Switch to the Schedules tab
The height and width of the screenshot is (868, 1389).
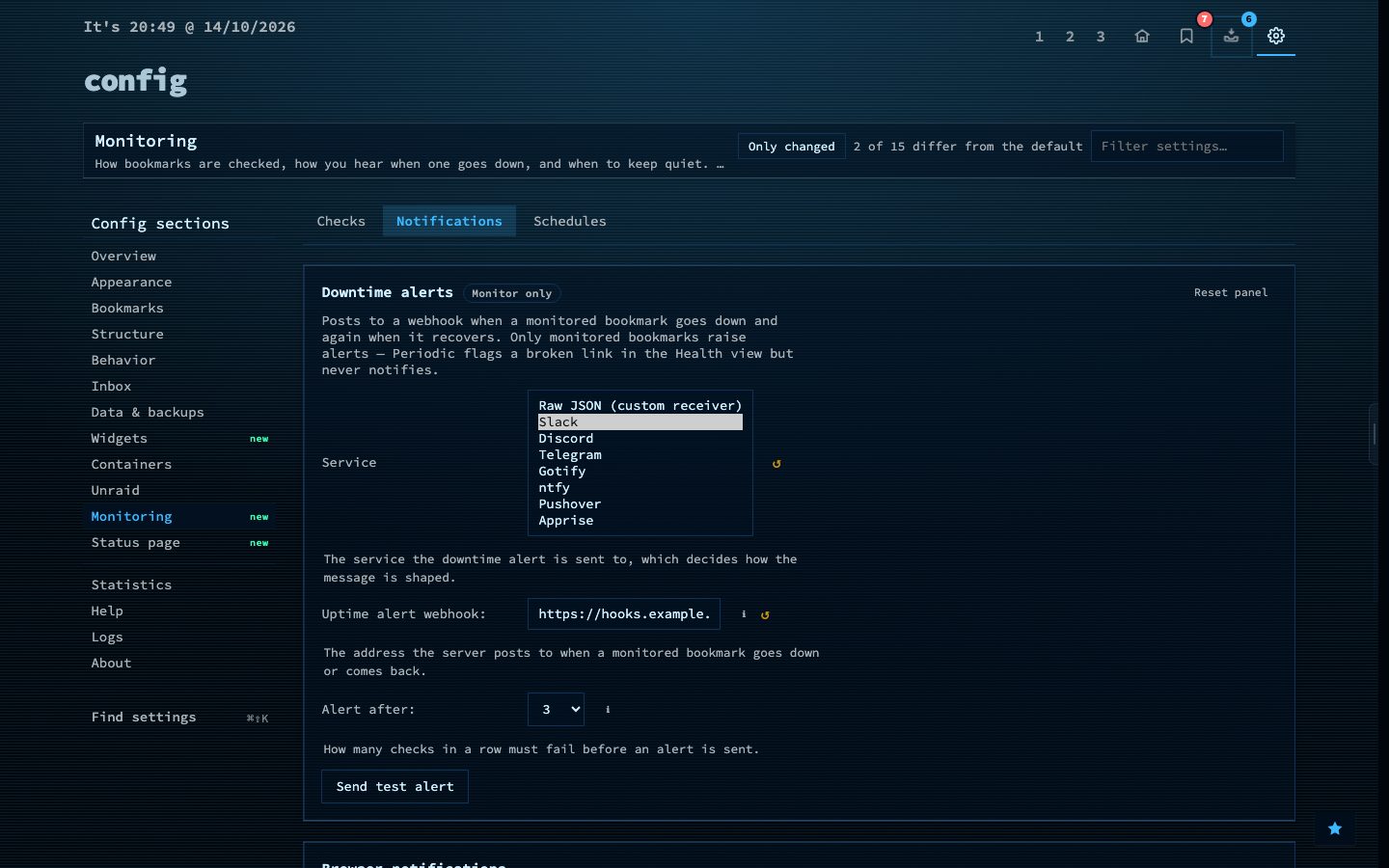pyautogui.click(x=570, y=221)
